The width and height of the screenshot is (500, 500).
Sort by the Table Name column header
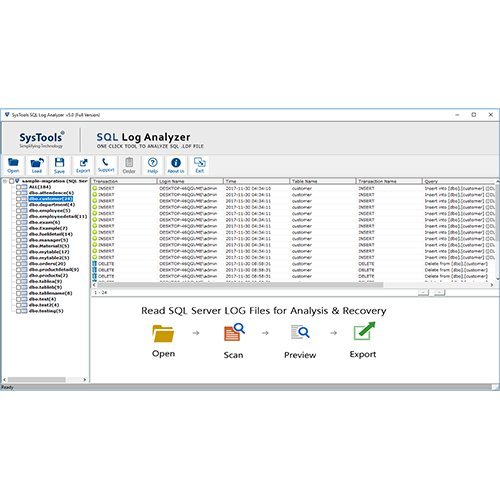323,181
